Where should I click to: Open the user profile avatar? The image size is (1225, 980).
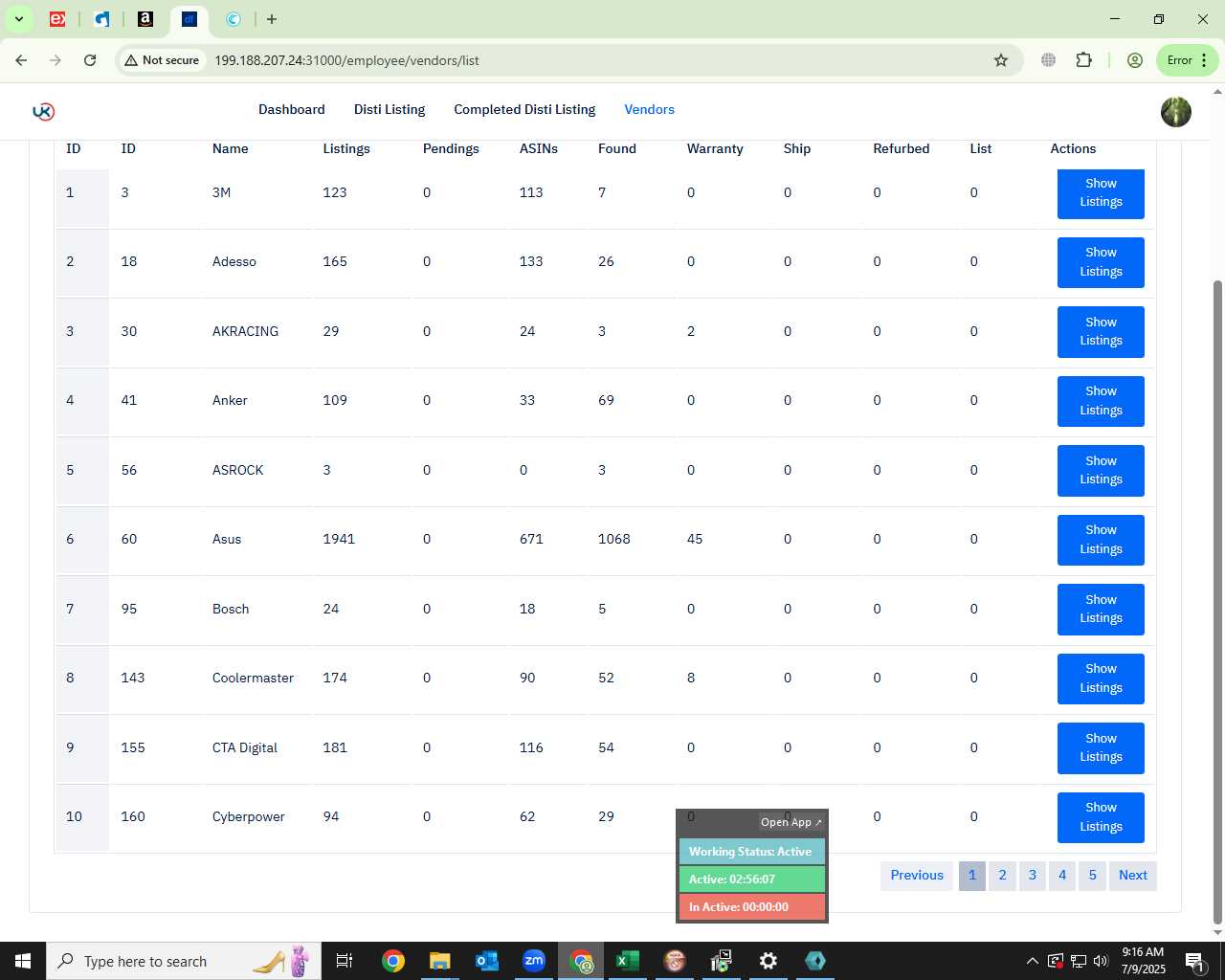[x=1175, y=111]
